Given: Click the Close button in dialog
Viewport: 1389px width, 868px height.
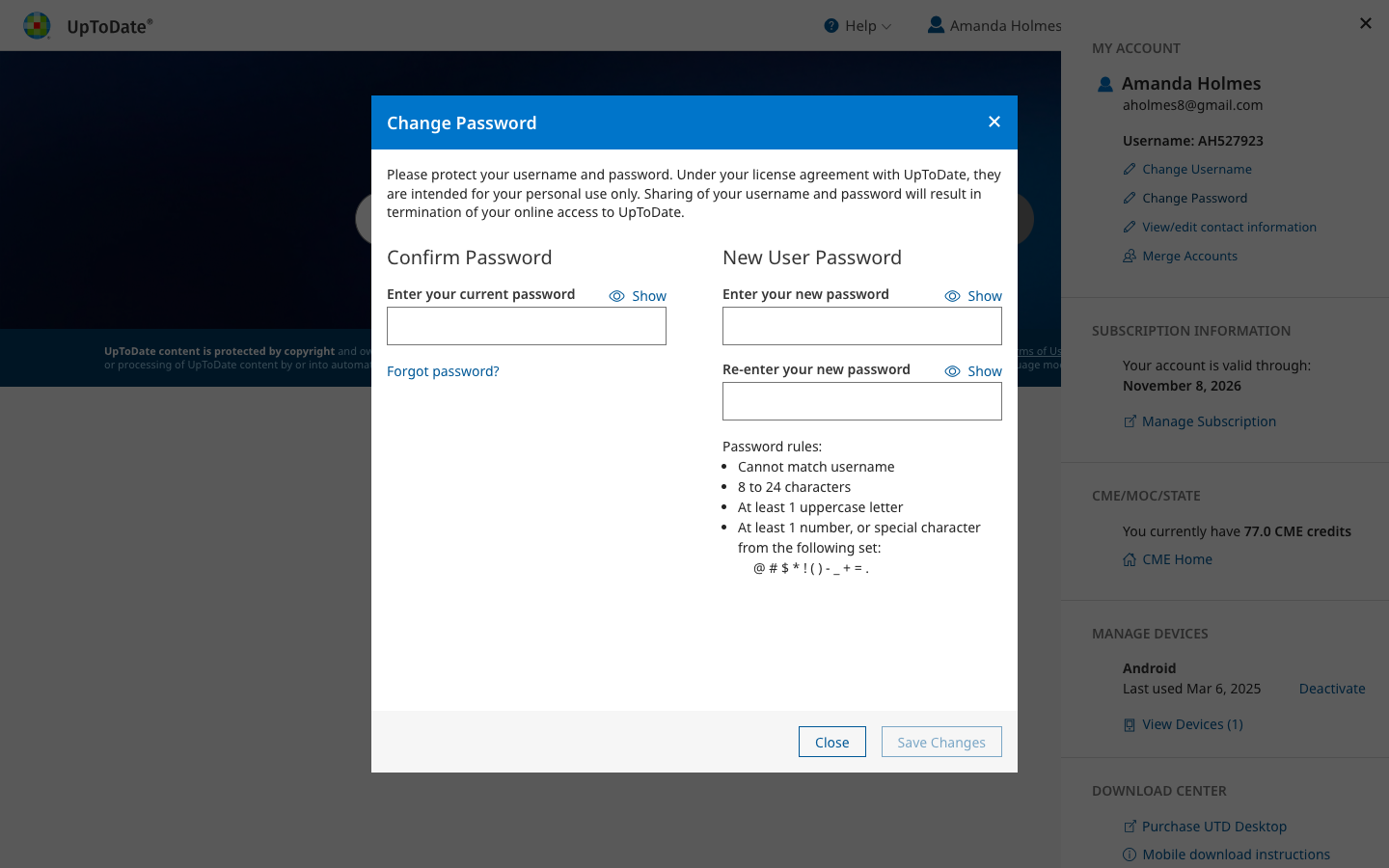Looking at the screenshot, I should (x=832, y=742).
